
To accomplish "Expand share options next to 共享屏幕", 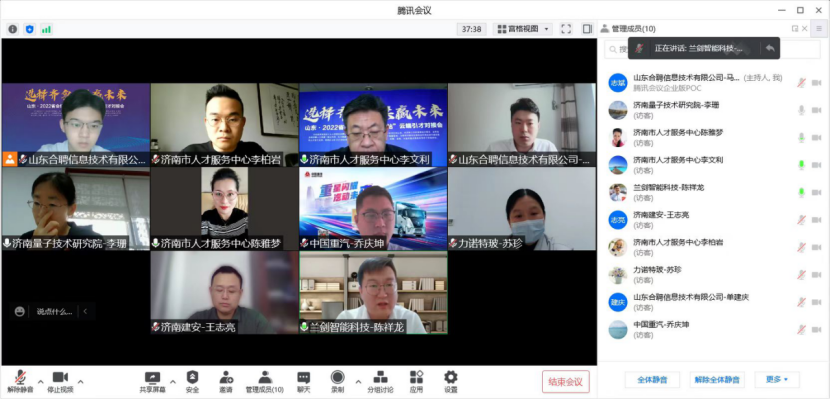I will (x=173, y=381).
